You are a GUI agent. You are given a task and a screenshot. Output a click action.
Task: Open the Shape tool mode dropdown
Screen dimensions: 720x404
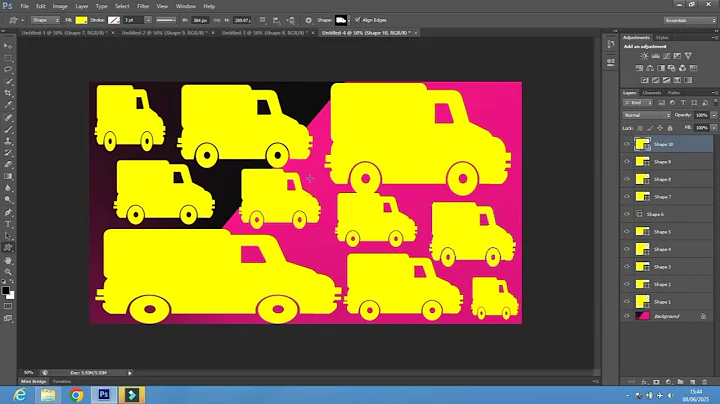pos(45,20)
